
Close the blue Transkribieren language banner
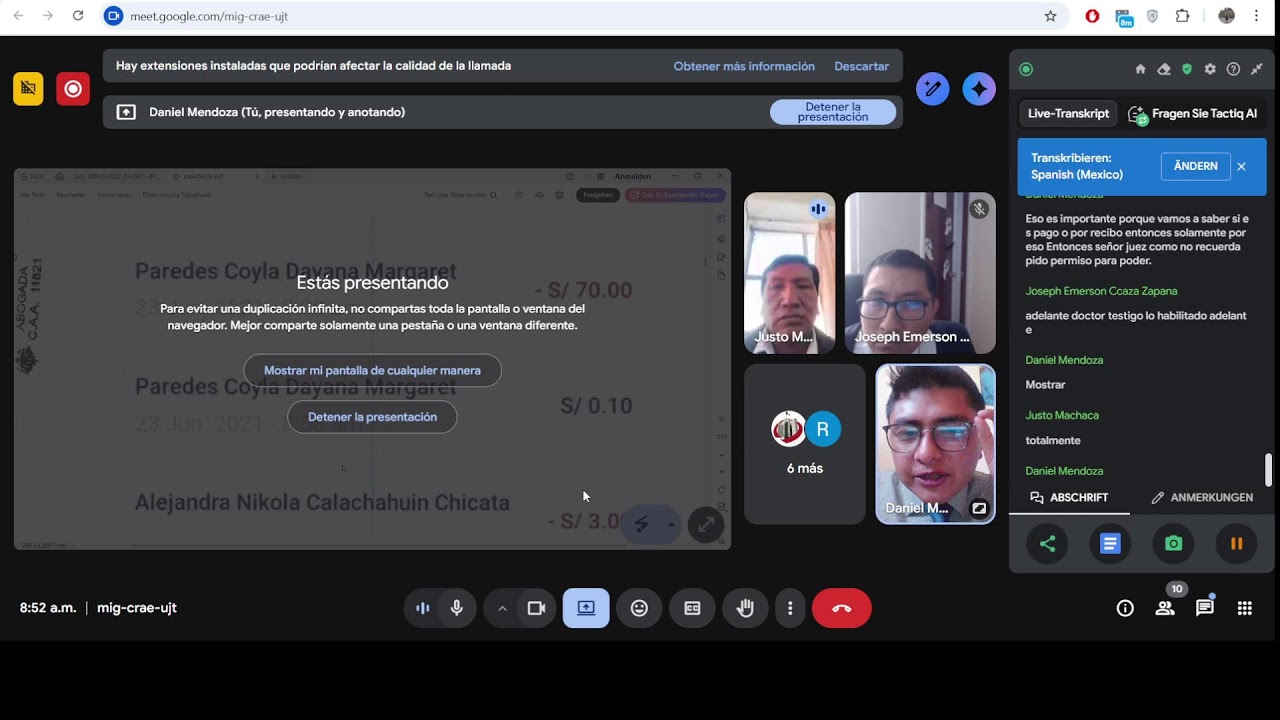tap(1242, 166)
